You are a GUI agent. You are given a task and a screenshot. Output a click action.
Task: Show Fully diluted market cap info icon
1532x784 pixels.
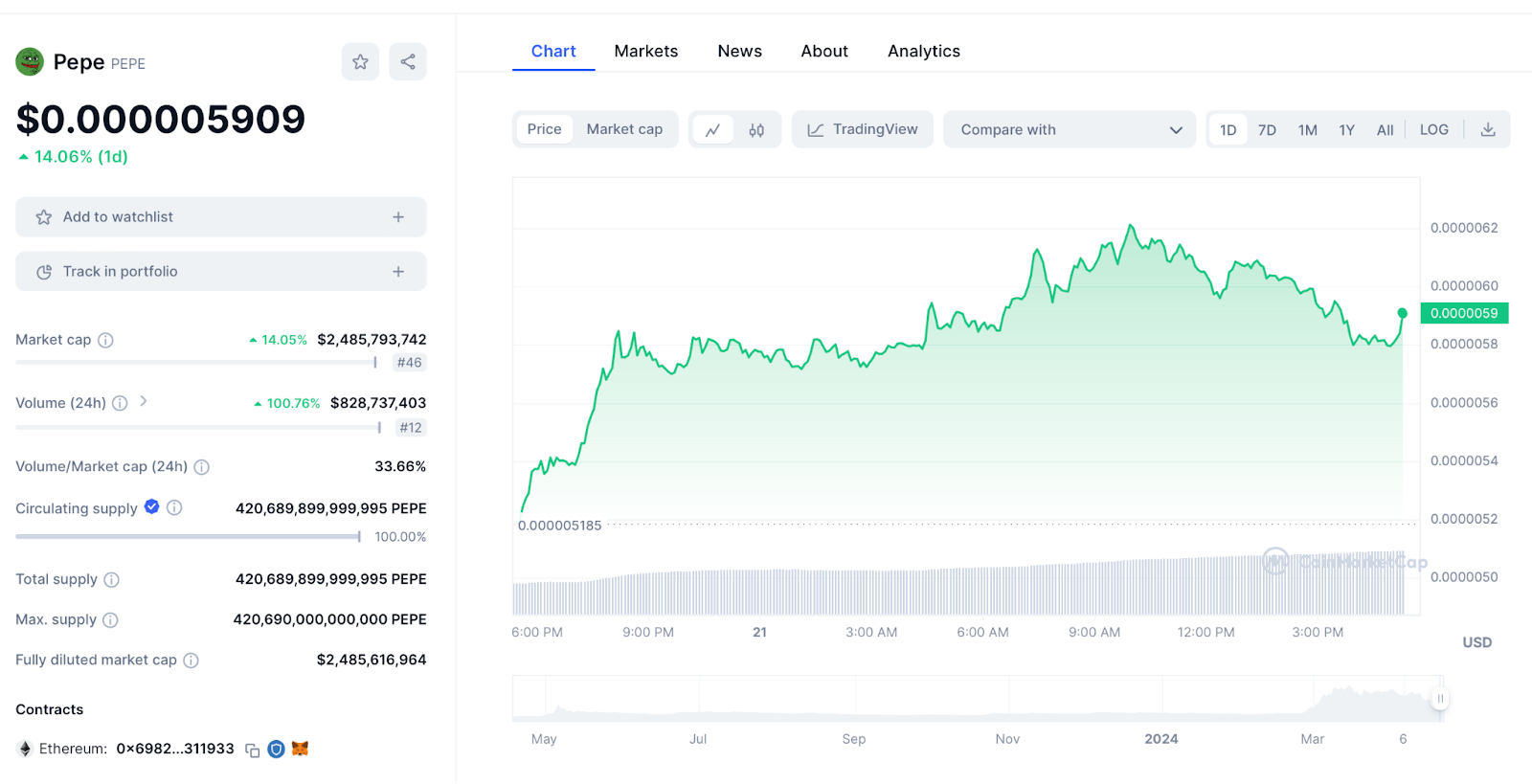(x=191, y=661)
